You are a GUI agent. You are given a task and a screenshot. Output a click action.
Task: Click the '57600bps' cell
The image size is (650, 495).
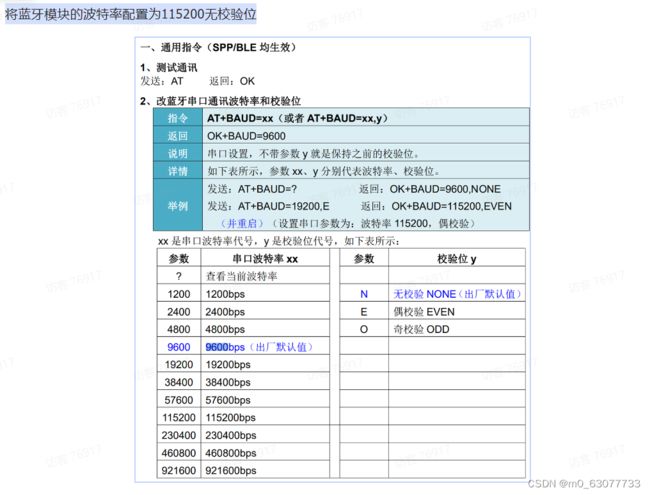coord(265,400)
